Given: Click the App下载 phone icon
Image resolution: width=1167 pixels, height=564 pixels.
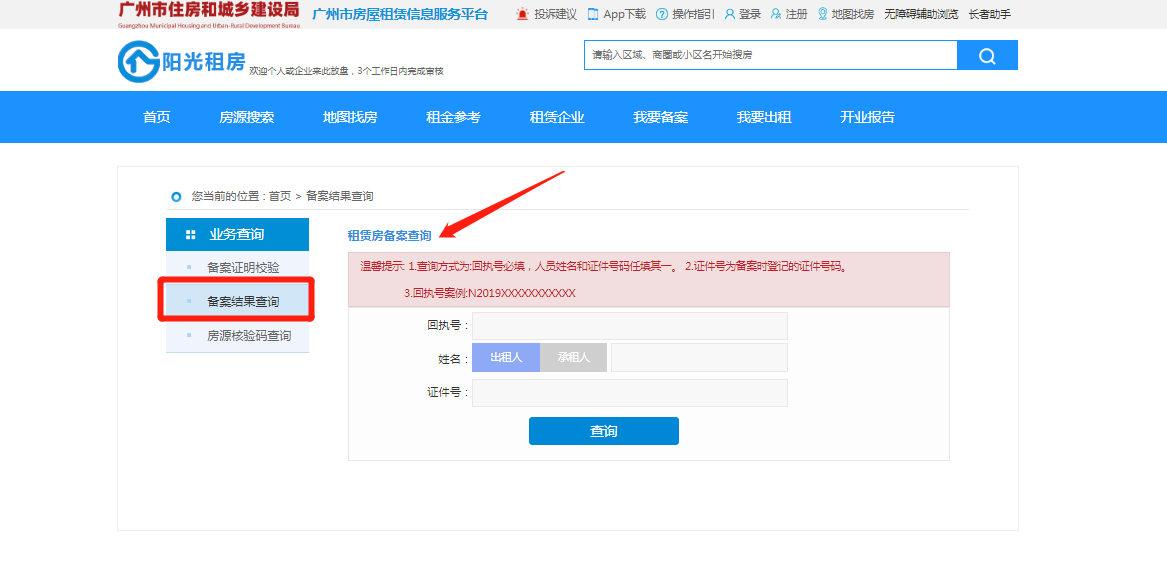Looking at the screenshot, I should pyautogui.click(x=593, y=14).
